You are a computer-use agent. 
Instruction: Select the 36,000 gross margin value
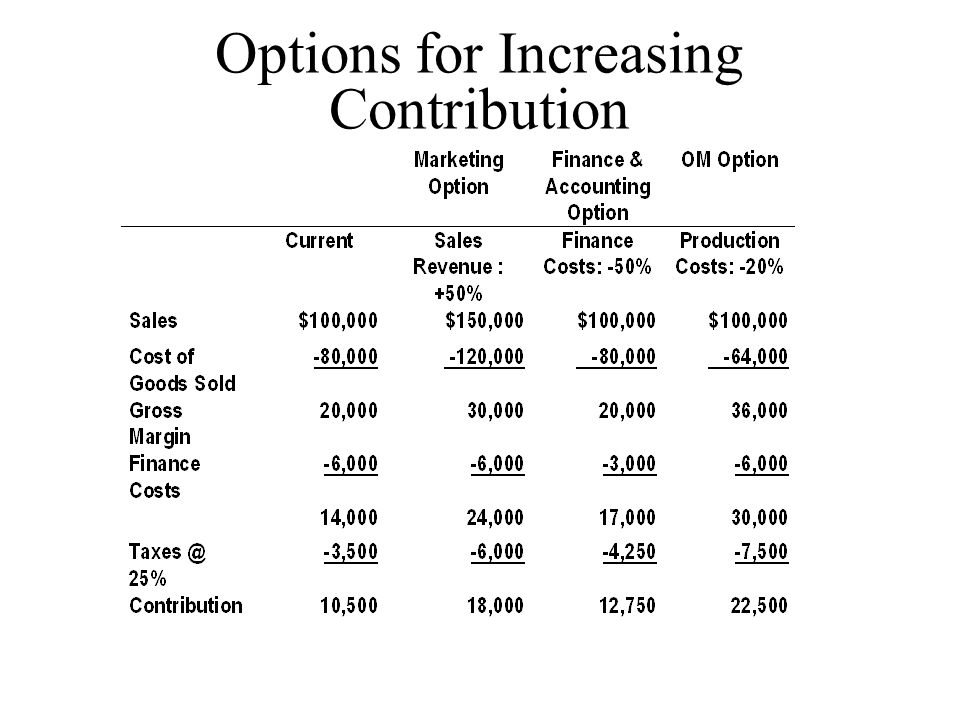coord(759,411)
